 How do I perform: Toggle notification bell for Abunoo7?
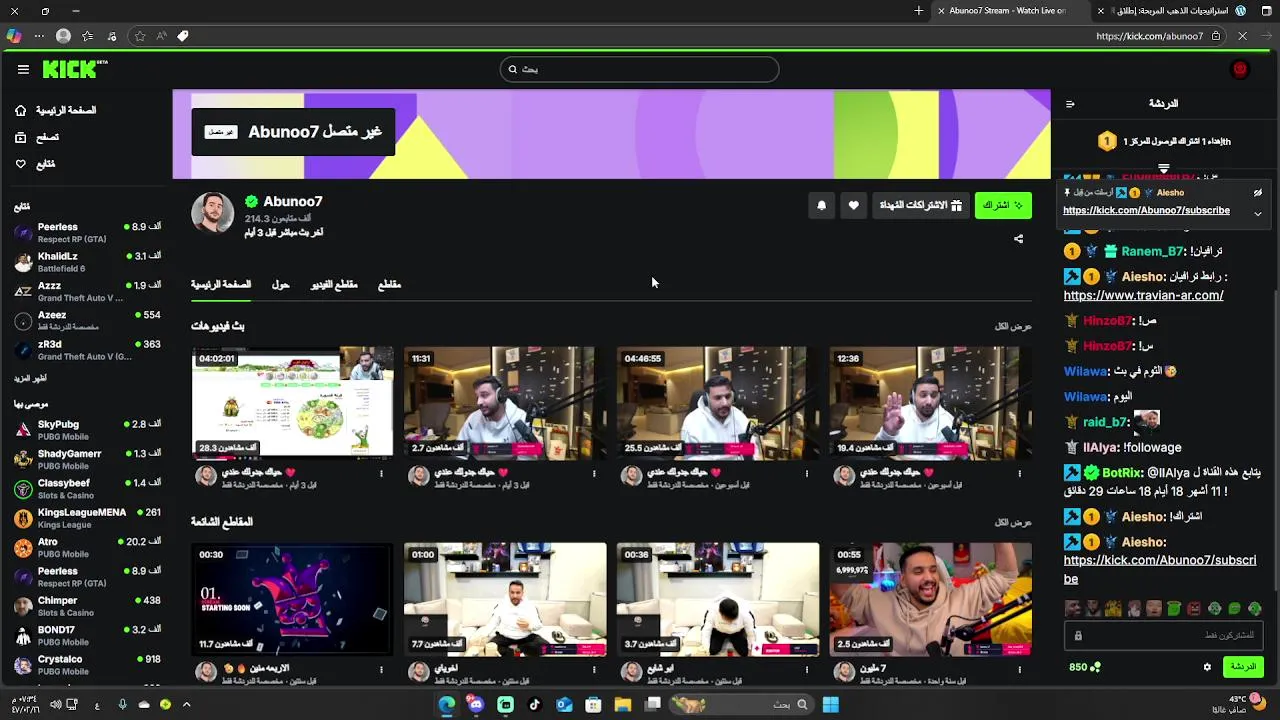[x=822, y=205]
